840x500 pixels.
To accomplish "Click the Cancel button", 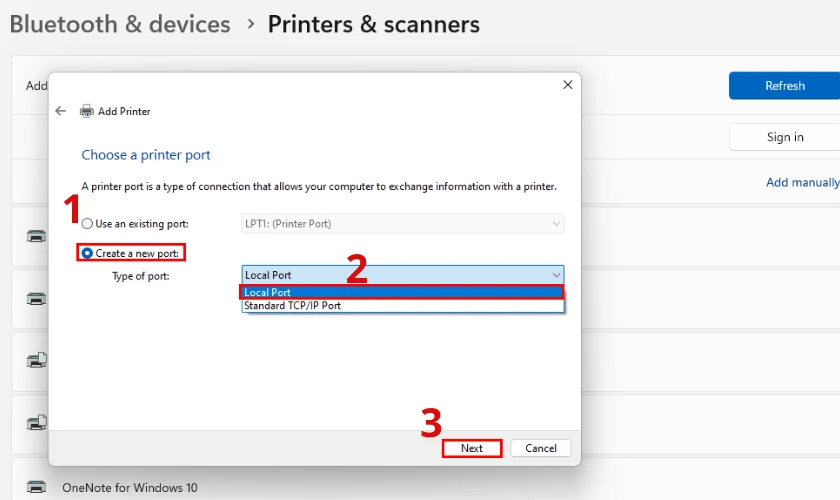I will click(x=541, y=448).
